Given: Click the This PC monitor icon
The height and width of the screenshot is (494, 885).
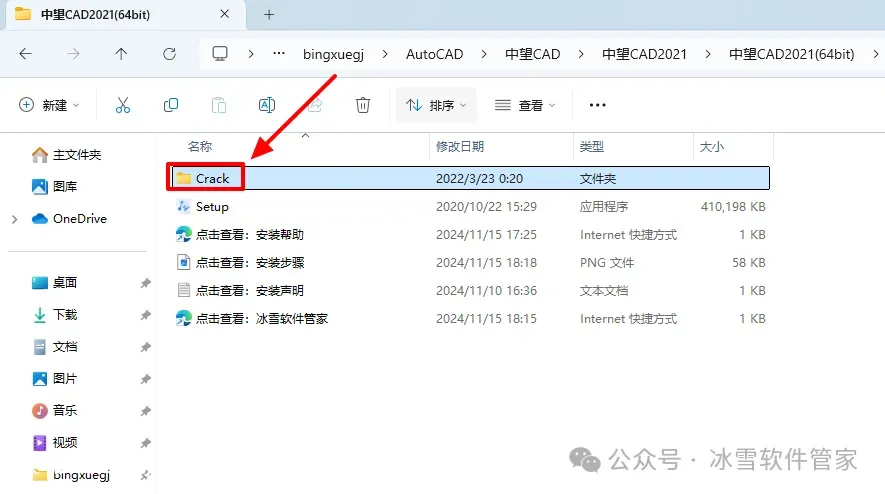Looking at the screenshot, I should (x=220, y=54).
